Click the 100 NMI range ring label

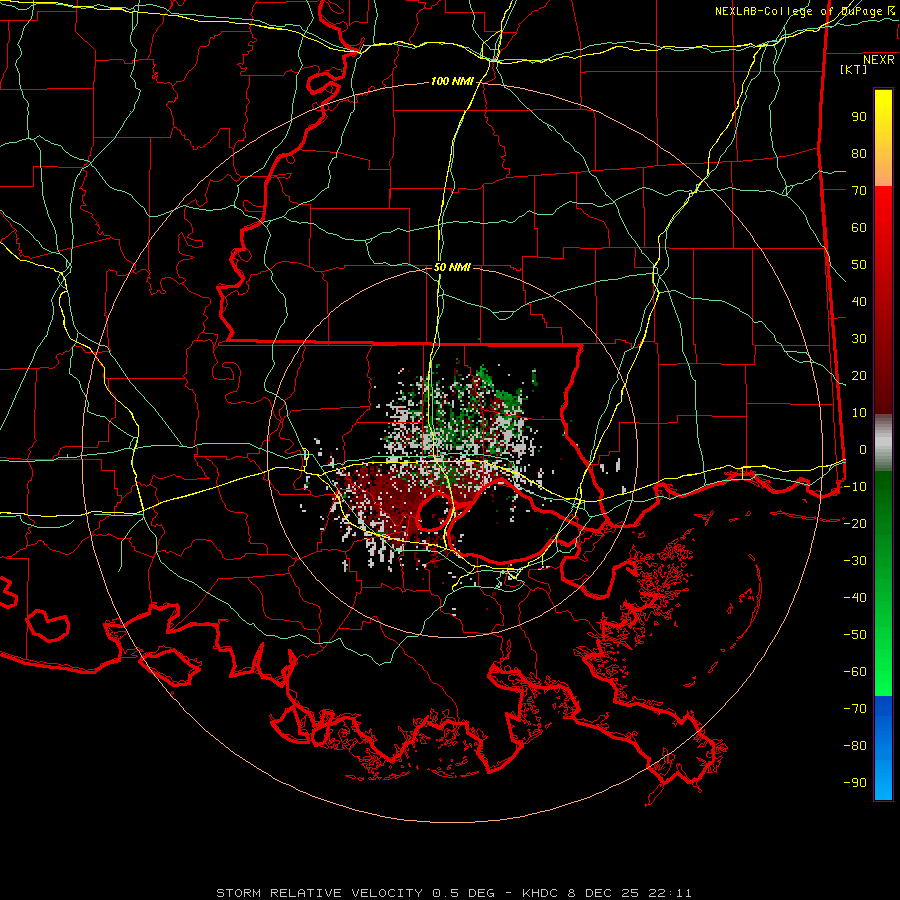coord(452,82)
